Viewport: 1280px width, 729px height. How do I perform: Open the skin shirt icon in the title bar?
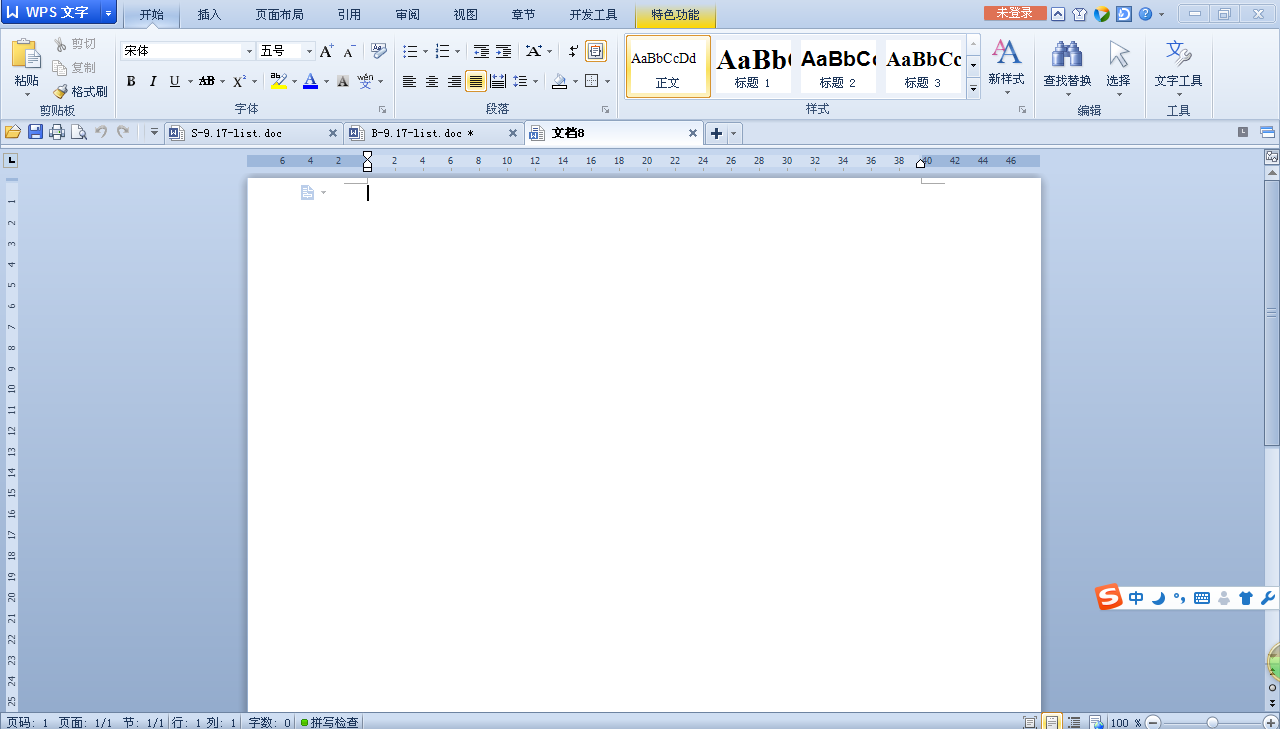tap(1079, 14)
